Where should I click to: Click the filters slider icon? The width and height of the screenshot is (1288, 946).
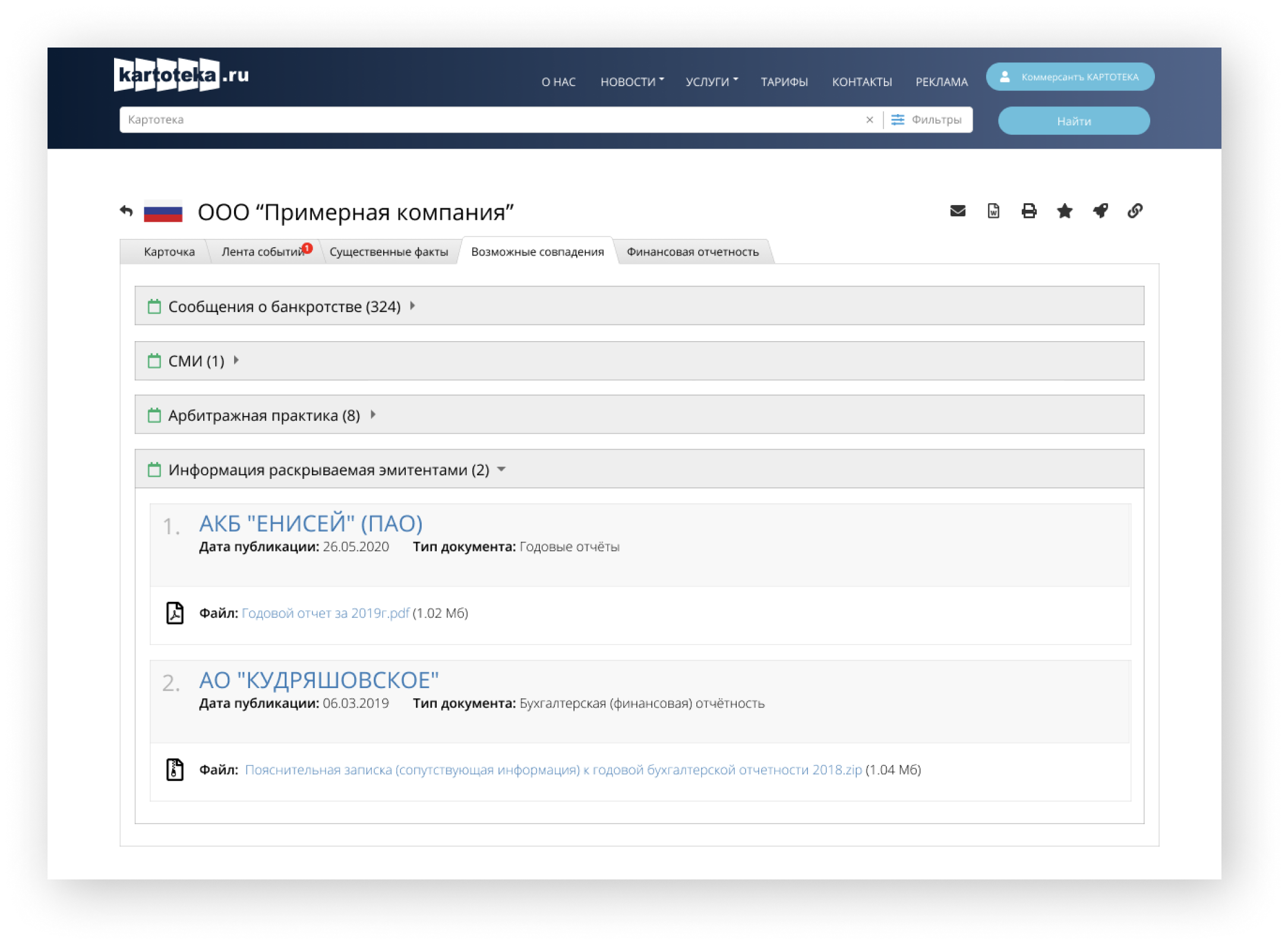coord(898,119)
